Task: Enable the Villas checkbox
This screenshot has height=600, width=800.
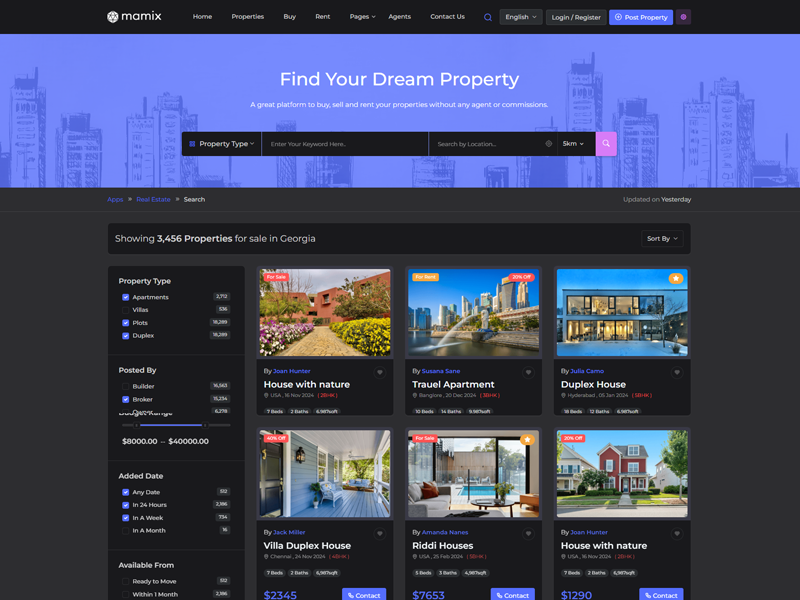Action: [126, 310]
